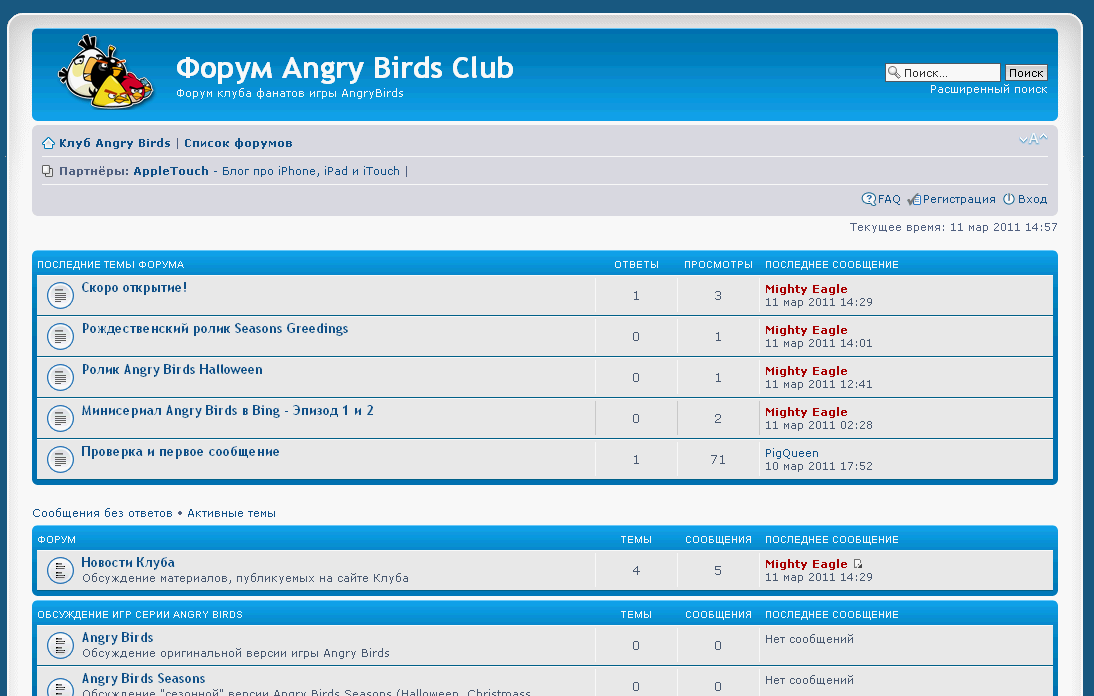Image resolution: width=1094 pixels, height=696 pixels.
Task: Open topic Ролик Angry Birds Halloween
Action: pos(172,370)
